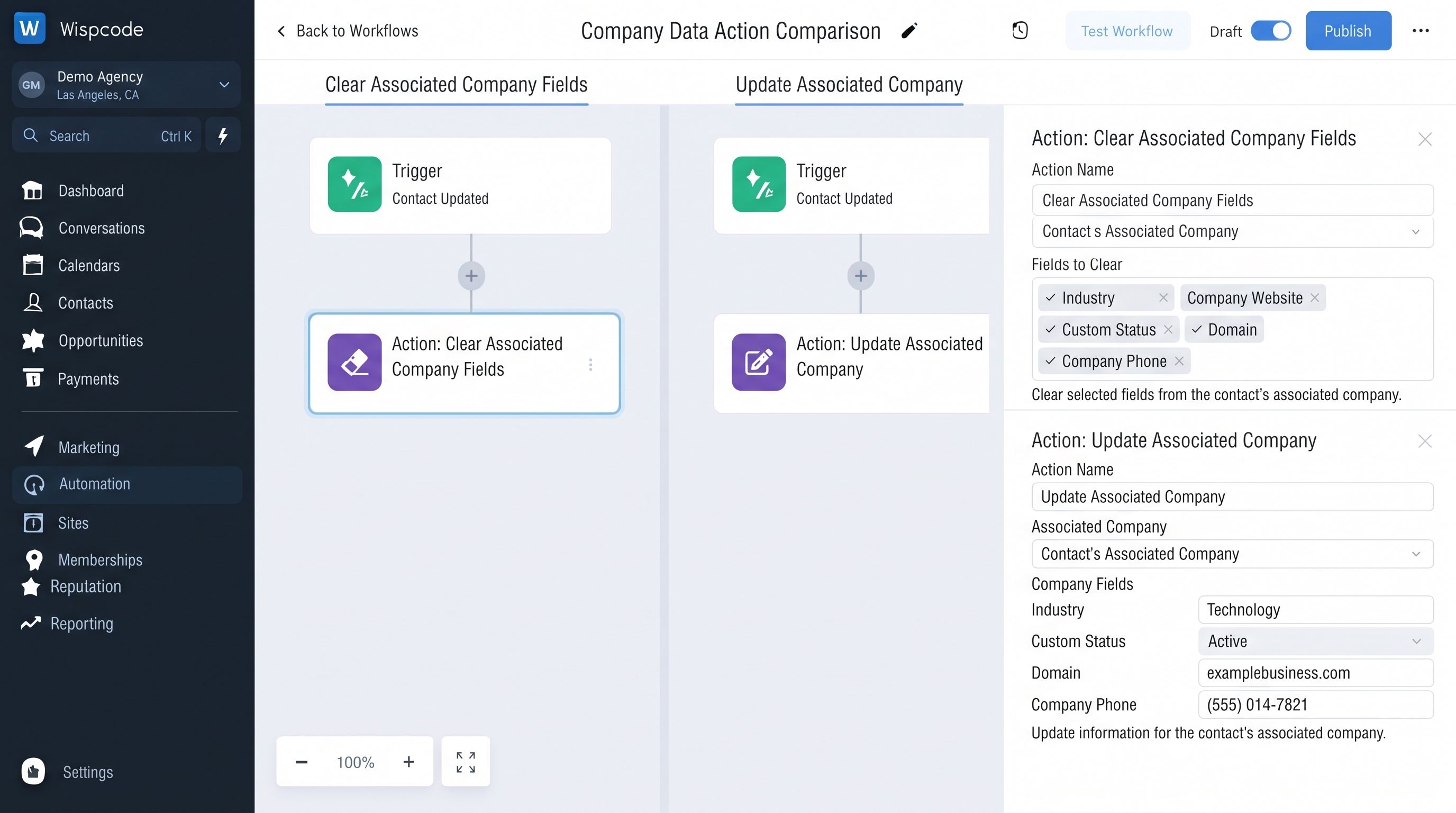Remove the Custom Status field tag
The image size is (1456, 813).
pos(1168,329)
